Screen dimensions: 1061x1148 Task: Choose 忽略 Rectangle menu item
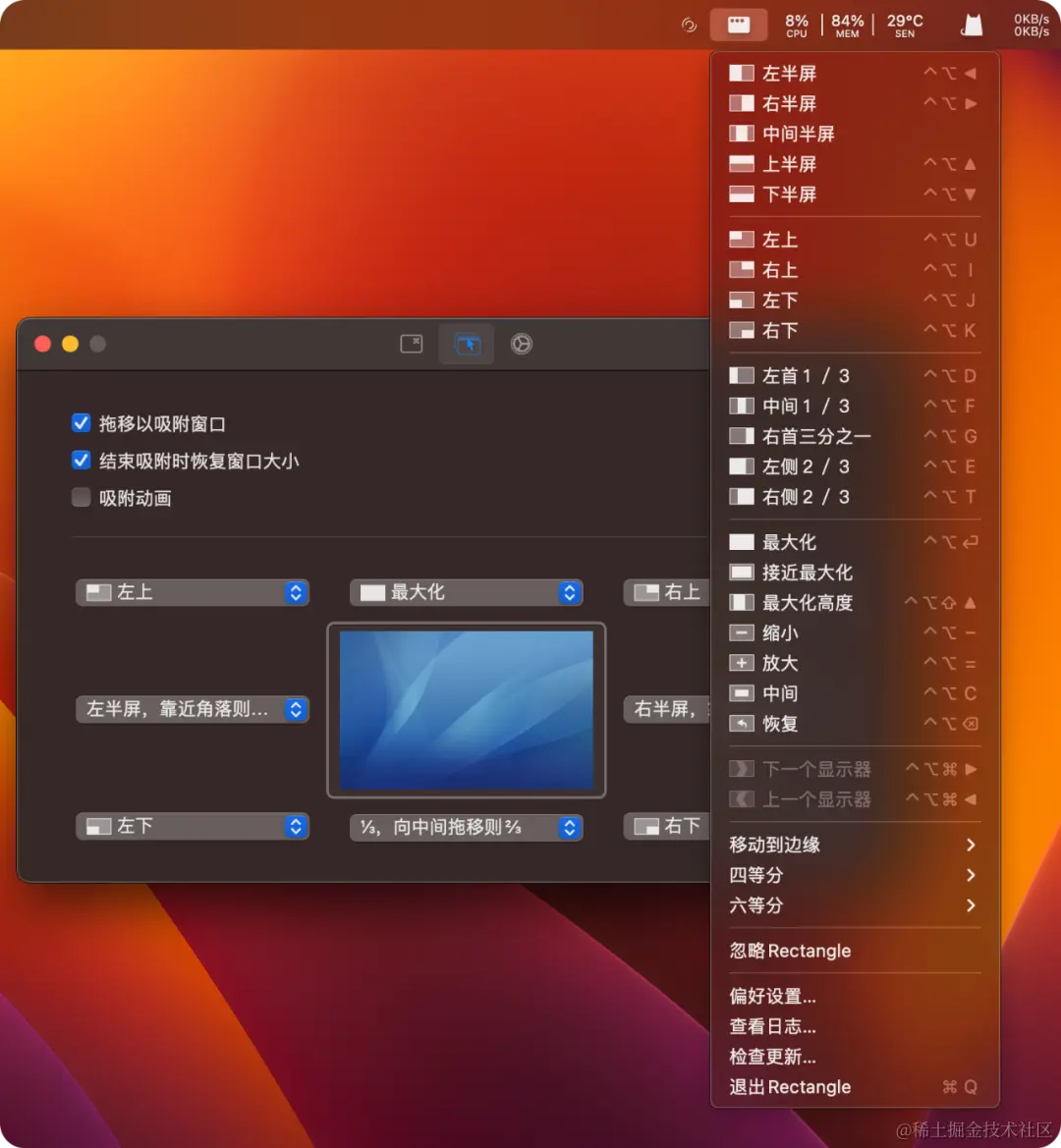click(x=790, y=950)
